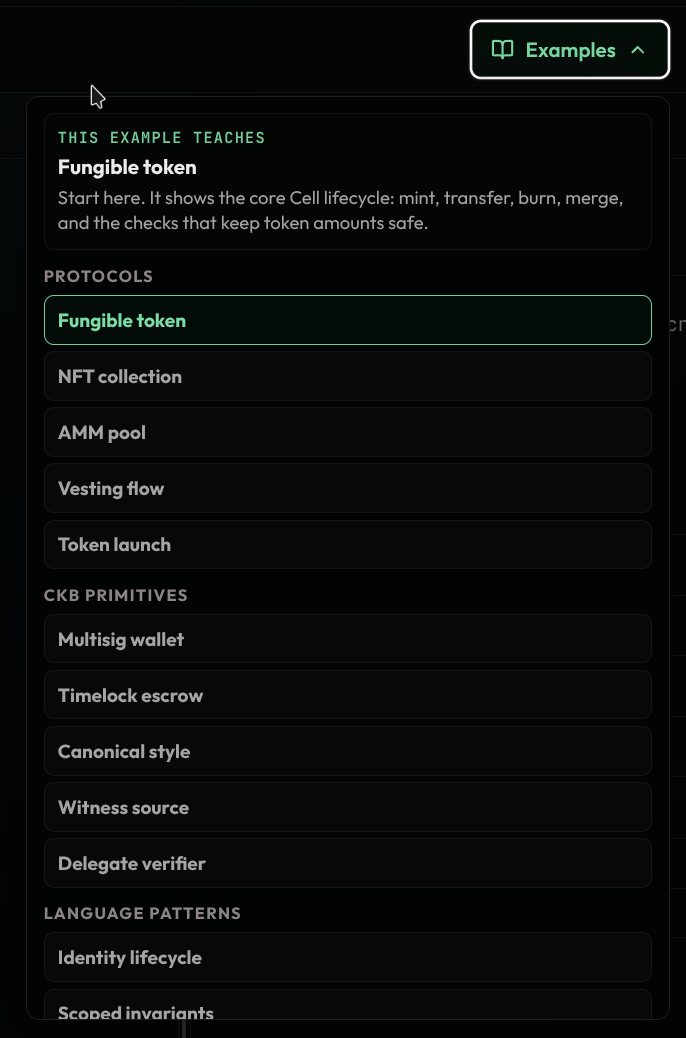Open the Identity lifecycle example
This screenshot has width=686, height=1038.
point(348,957)
